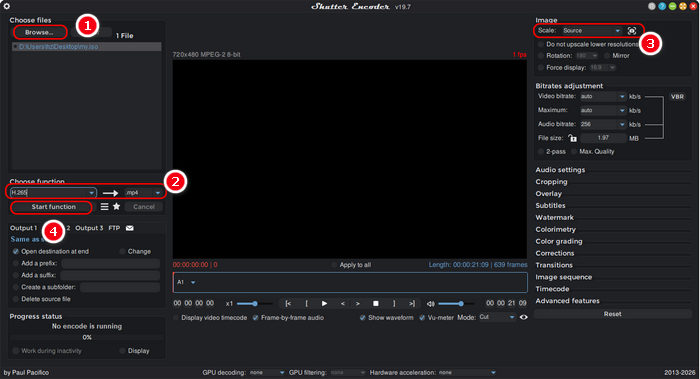Enable Display video timecode

(x=176, y=318)
